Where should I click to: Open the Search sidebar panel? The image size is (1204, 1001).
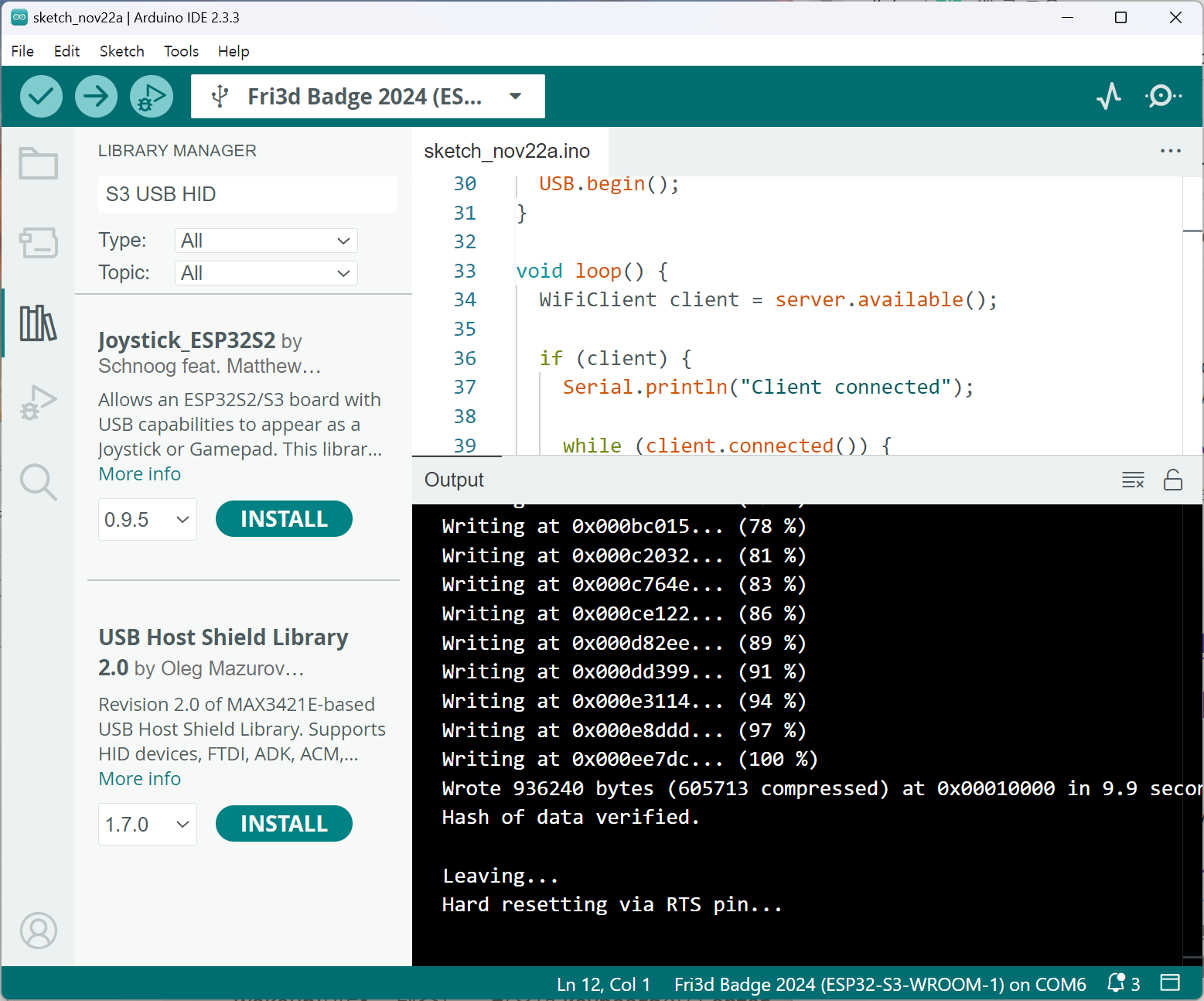38,482
